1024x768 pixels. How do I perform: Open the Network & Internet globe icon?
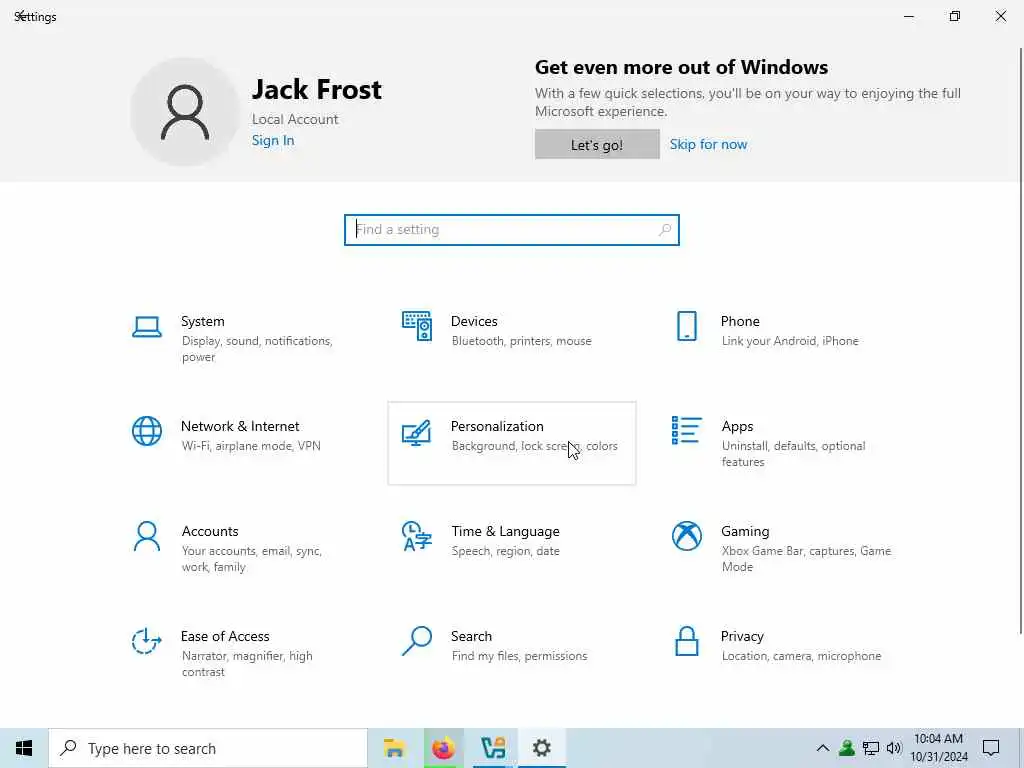click(x=147, y=431)
